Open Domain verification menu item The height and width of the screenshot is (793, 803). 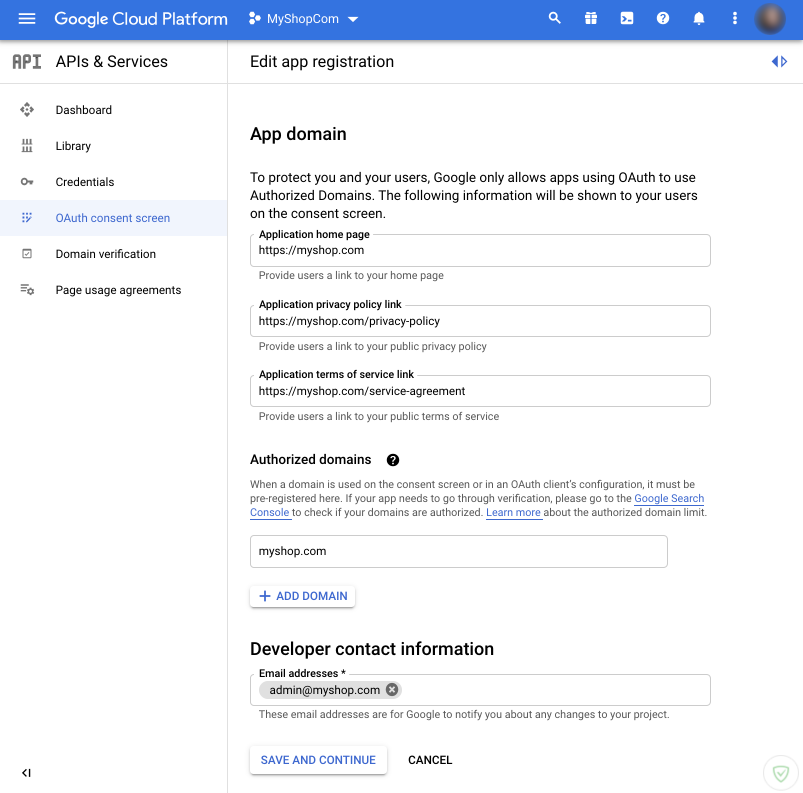coord(113,254)
